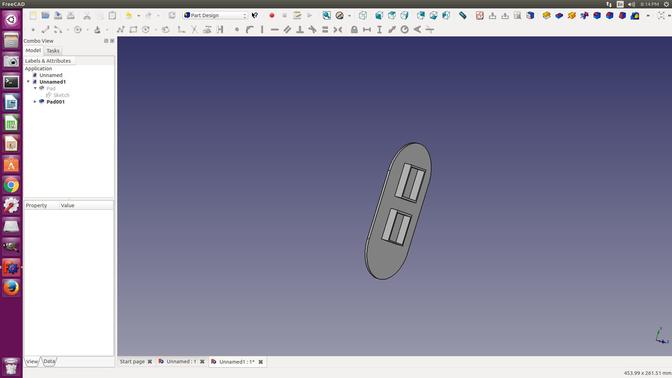Click the symmetric constraint icon
Viewport: 672px width, 378px height.
pos(338,30)
